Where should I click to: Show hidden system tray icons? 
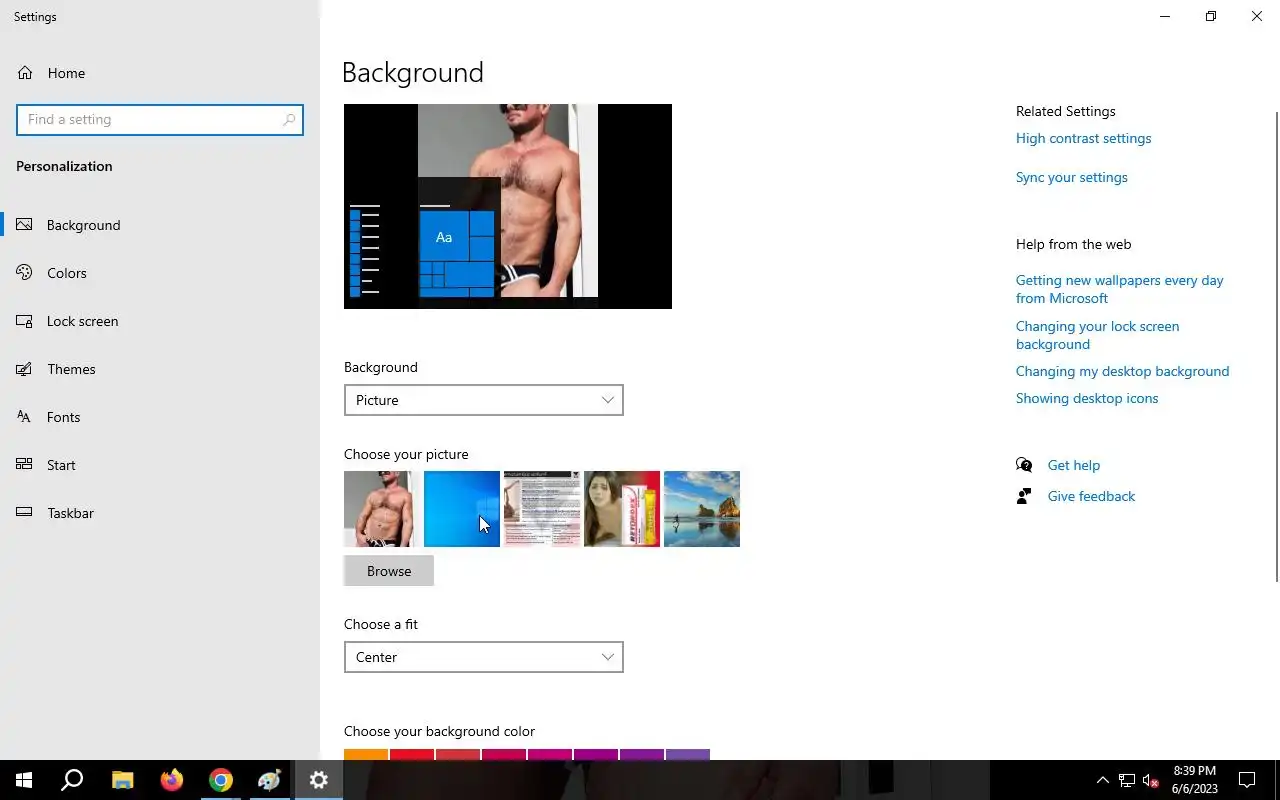coord(1103,780)
